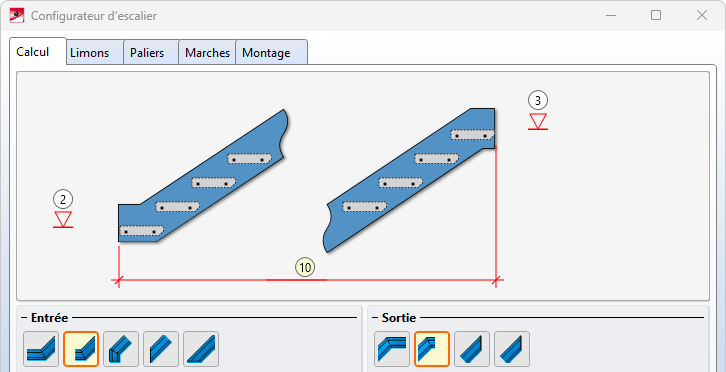The width and height of the screenshot is (726, 372).
Task: Click the Sortie section label
Action: pos(399,318)
